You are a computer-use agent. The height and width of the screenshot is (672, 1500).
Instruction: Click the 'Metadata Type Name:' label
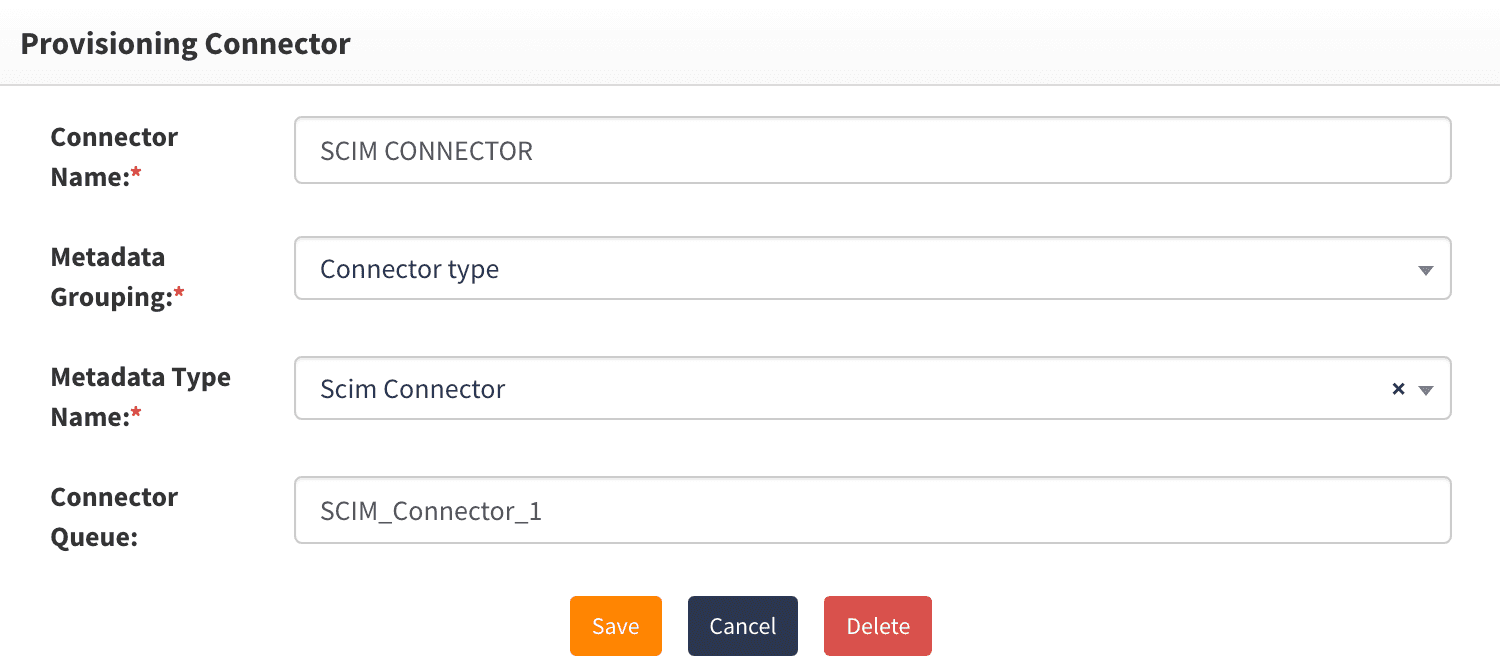(x=140, y=396)
